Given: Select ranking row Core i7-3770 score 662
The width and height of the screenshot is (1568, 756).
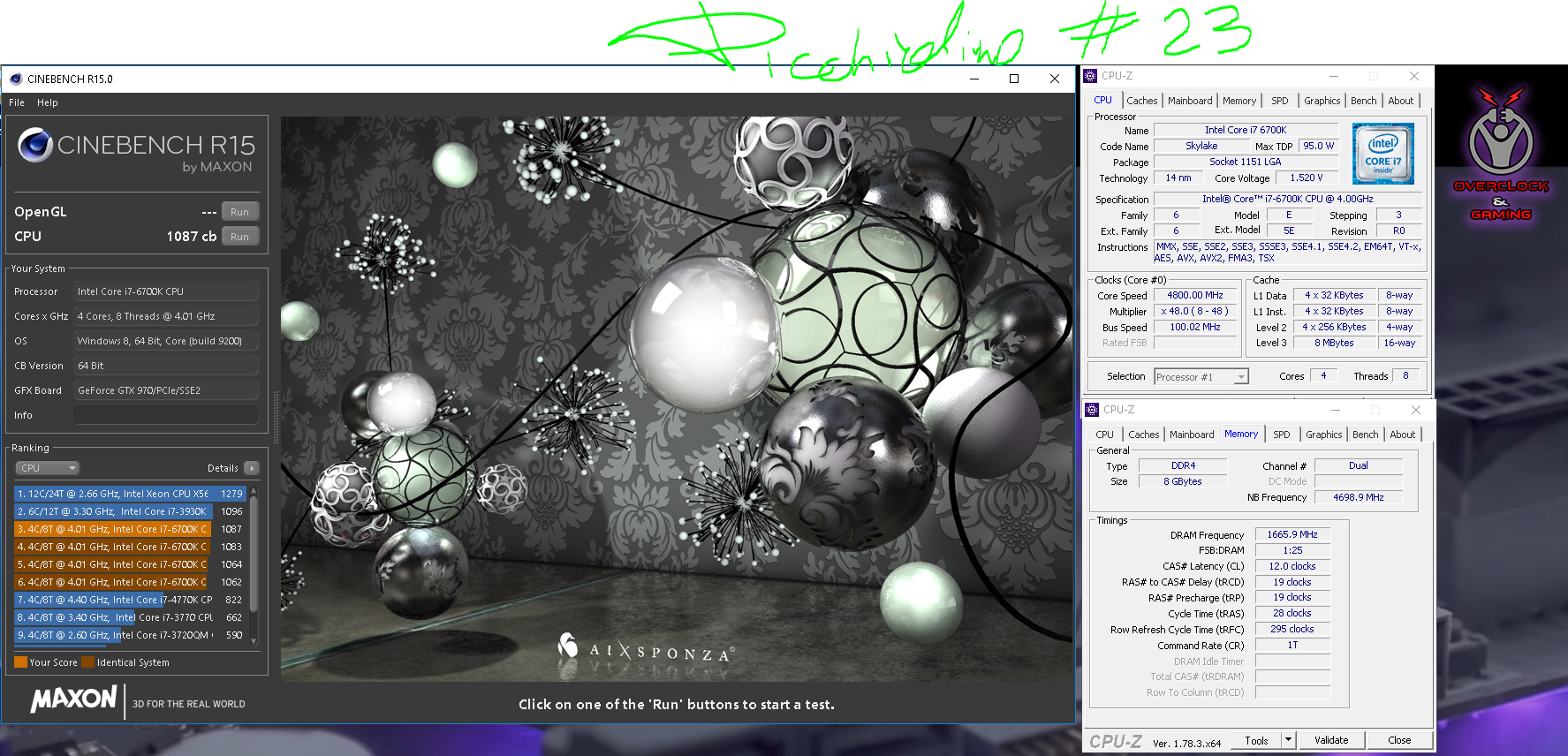Looking at the screenshot, I should pos(130,617).
